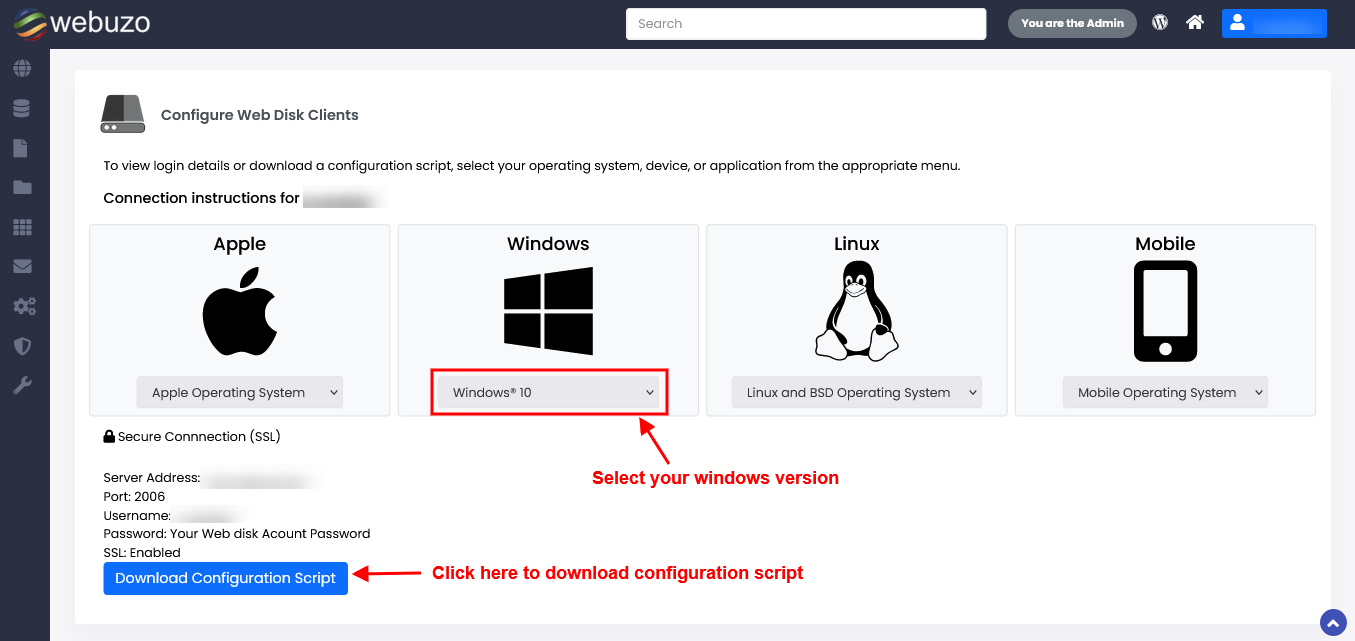Click the Webuzo logo
Image resolution: width=1355 pixels, height=641 pixels.
point(80,22)
